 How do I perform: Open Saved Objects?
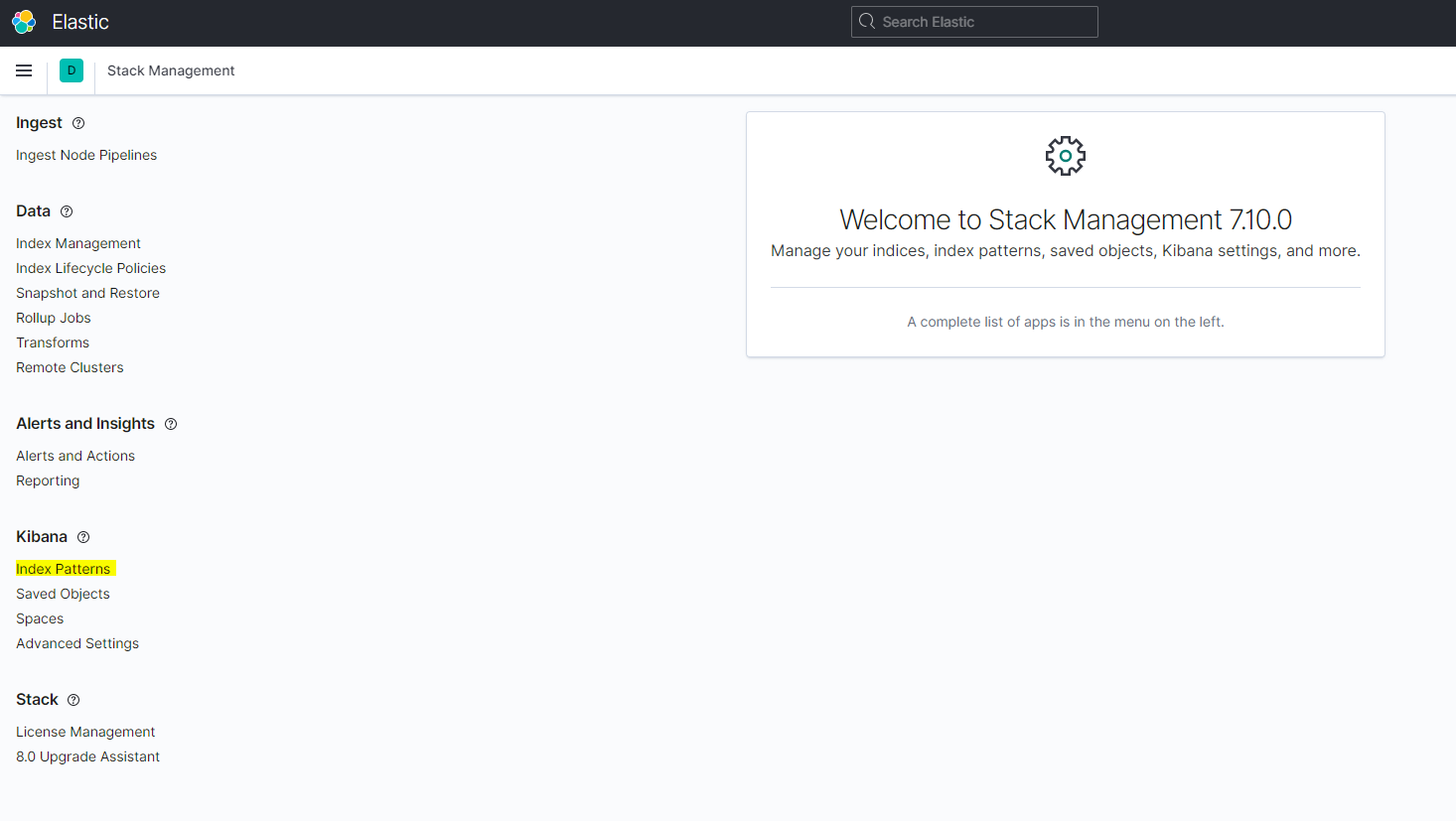pyautogui.click(x=63, y=594)
